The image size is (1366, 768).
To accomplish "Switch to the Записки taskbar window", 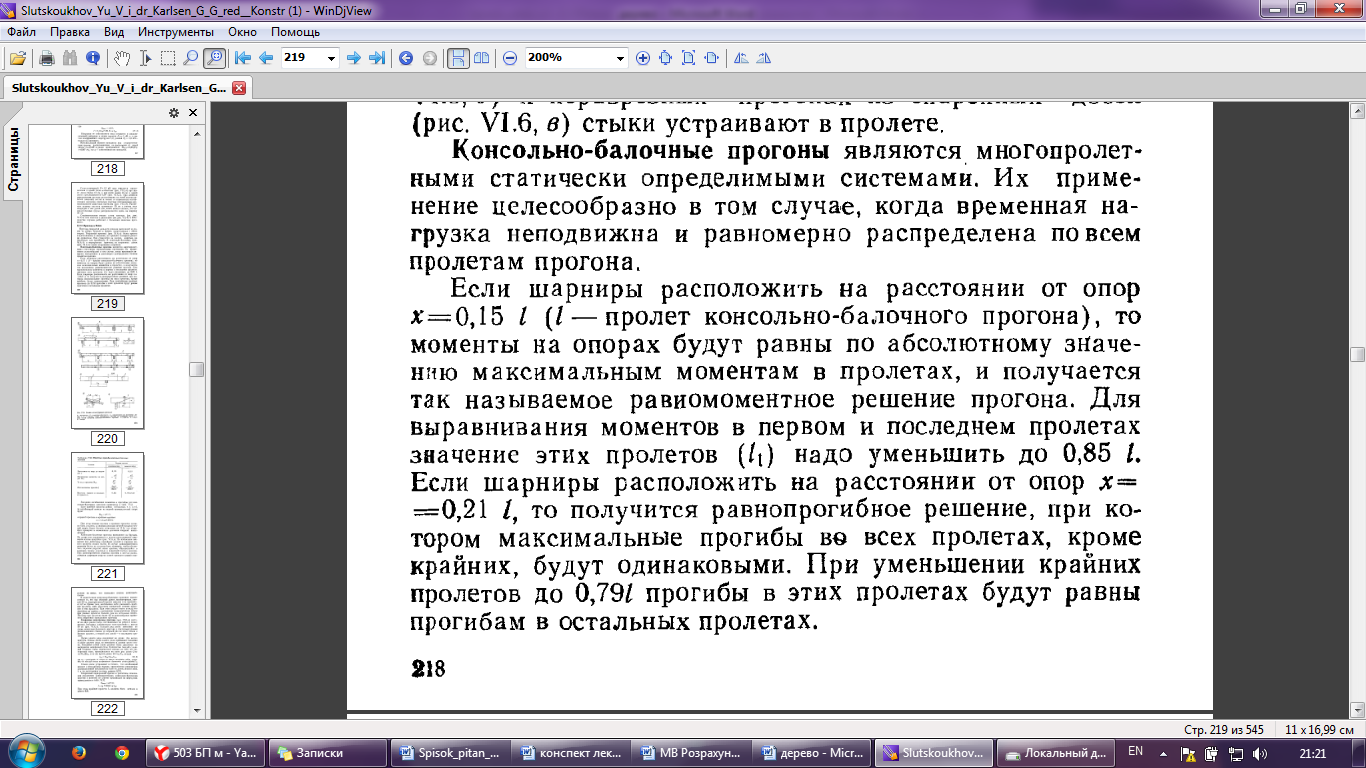I will (326, 753).
